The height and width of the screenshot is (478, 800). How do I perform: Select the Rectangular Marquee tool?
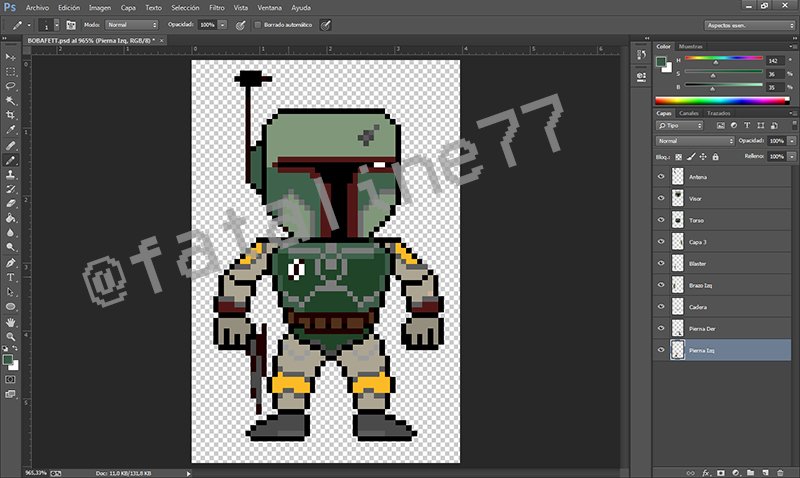(10, 71)
